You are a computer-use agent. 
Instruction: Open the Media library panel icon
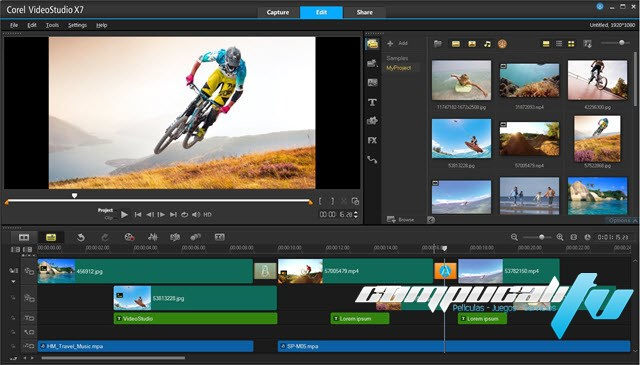pos(372,44)
